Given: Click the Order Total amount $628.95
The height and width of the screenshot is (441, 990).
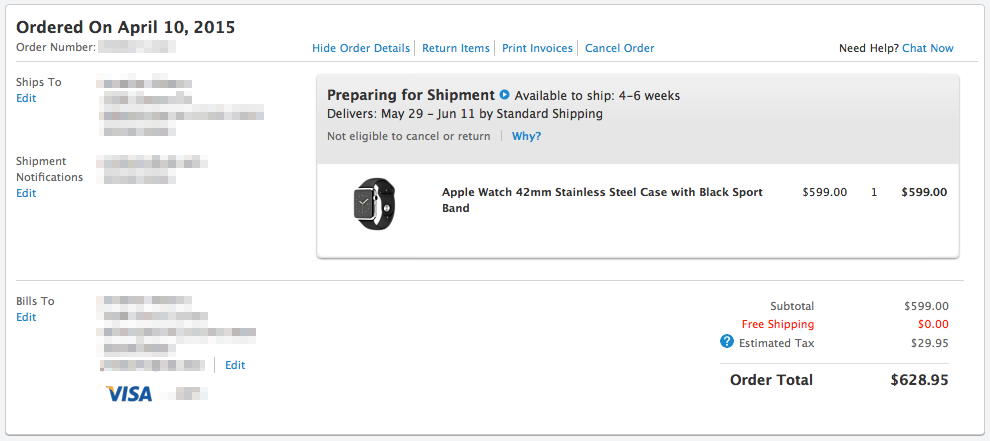Looking at the screenshot, I should pyautogui.click(x=919, y=380).
